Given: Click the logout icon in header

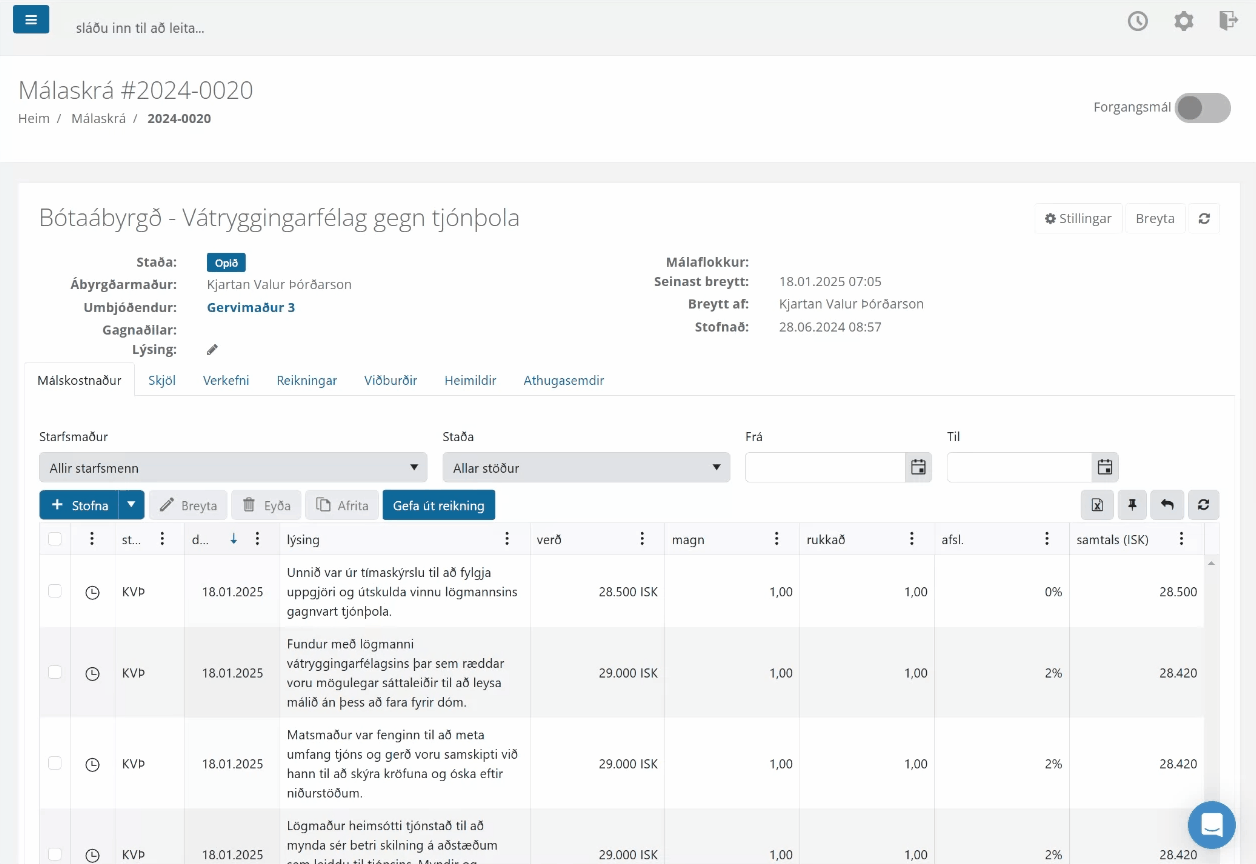Looking at the screenshot, I should tap(1229, 20).
